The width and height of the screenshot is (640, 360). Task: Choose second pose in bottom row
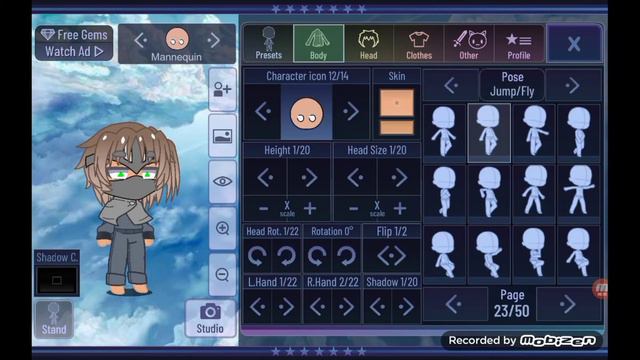[489, 254]
